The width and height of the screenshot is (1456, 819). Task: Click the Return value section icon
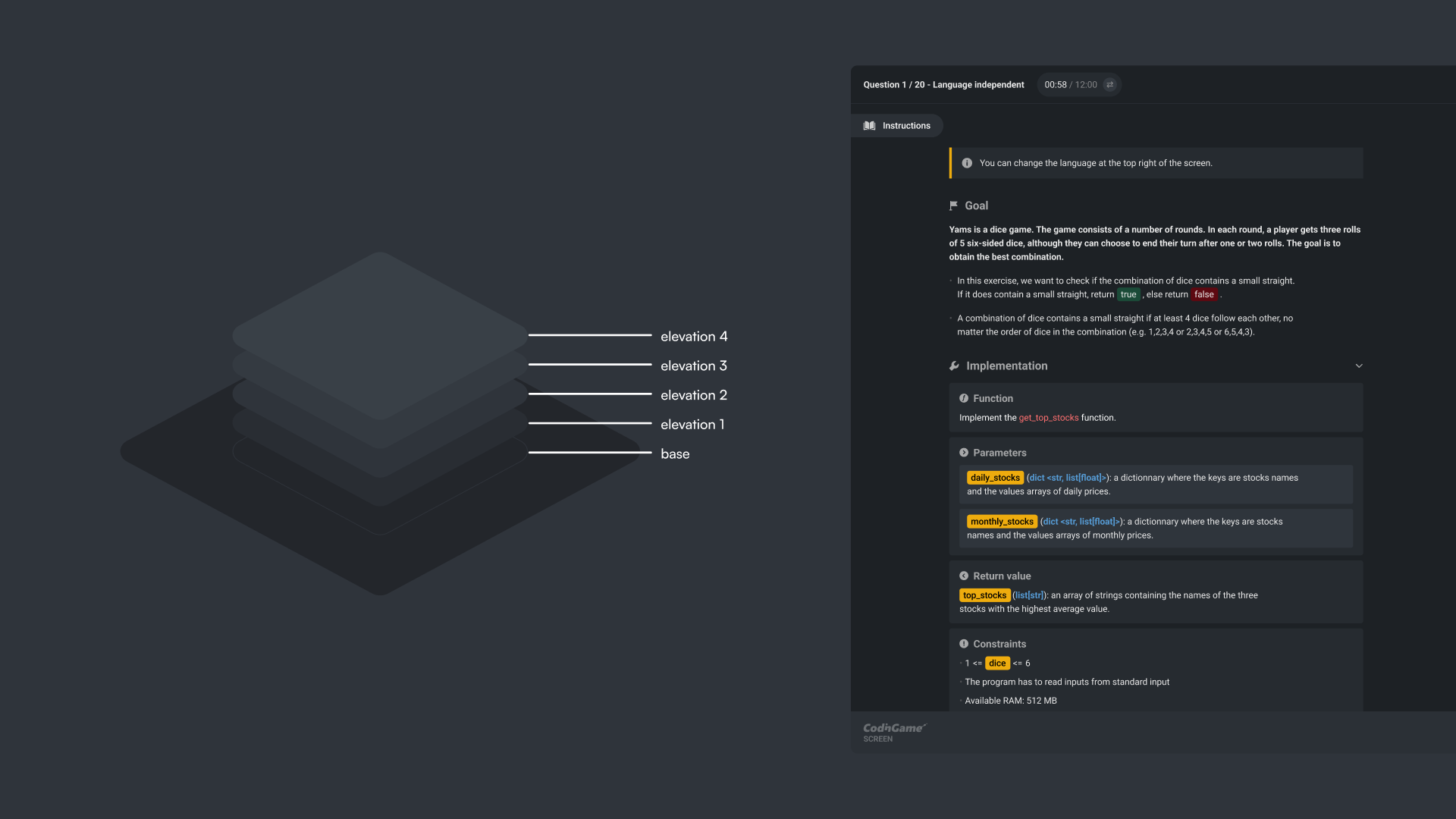pos(963,576)
